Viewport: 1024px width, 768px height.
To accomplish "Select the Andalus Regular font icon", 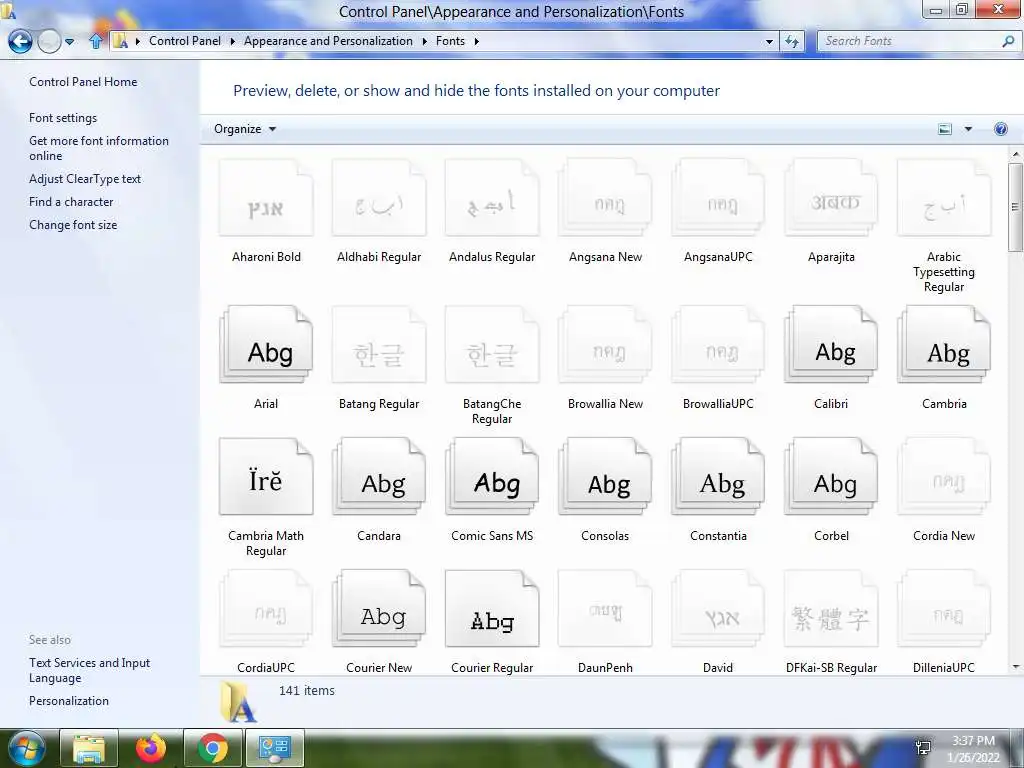I will coord(492,199).
